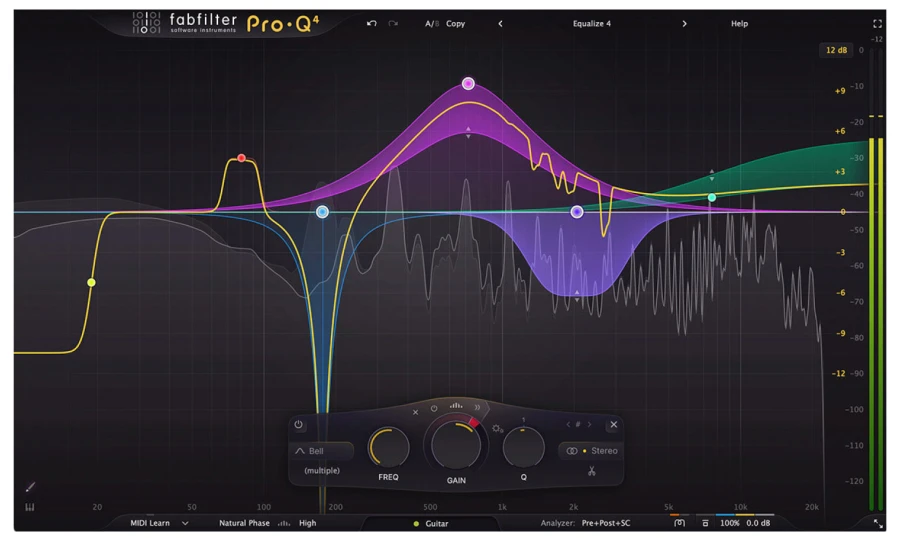Go to next preset arrow
The width and height of the screenshot is (900, 541).
684,24
